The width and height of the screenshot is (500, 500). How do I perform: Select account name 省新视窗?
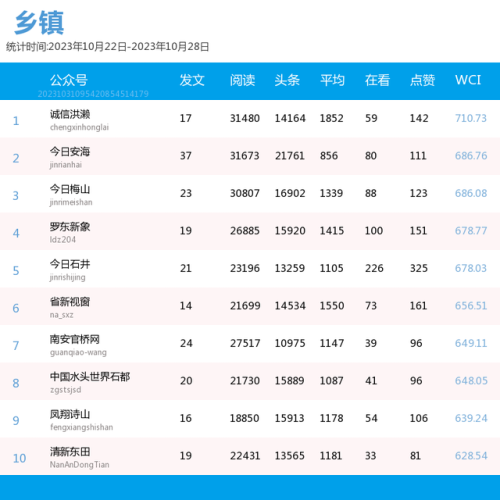click(70, 302)
